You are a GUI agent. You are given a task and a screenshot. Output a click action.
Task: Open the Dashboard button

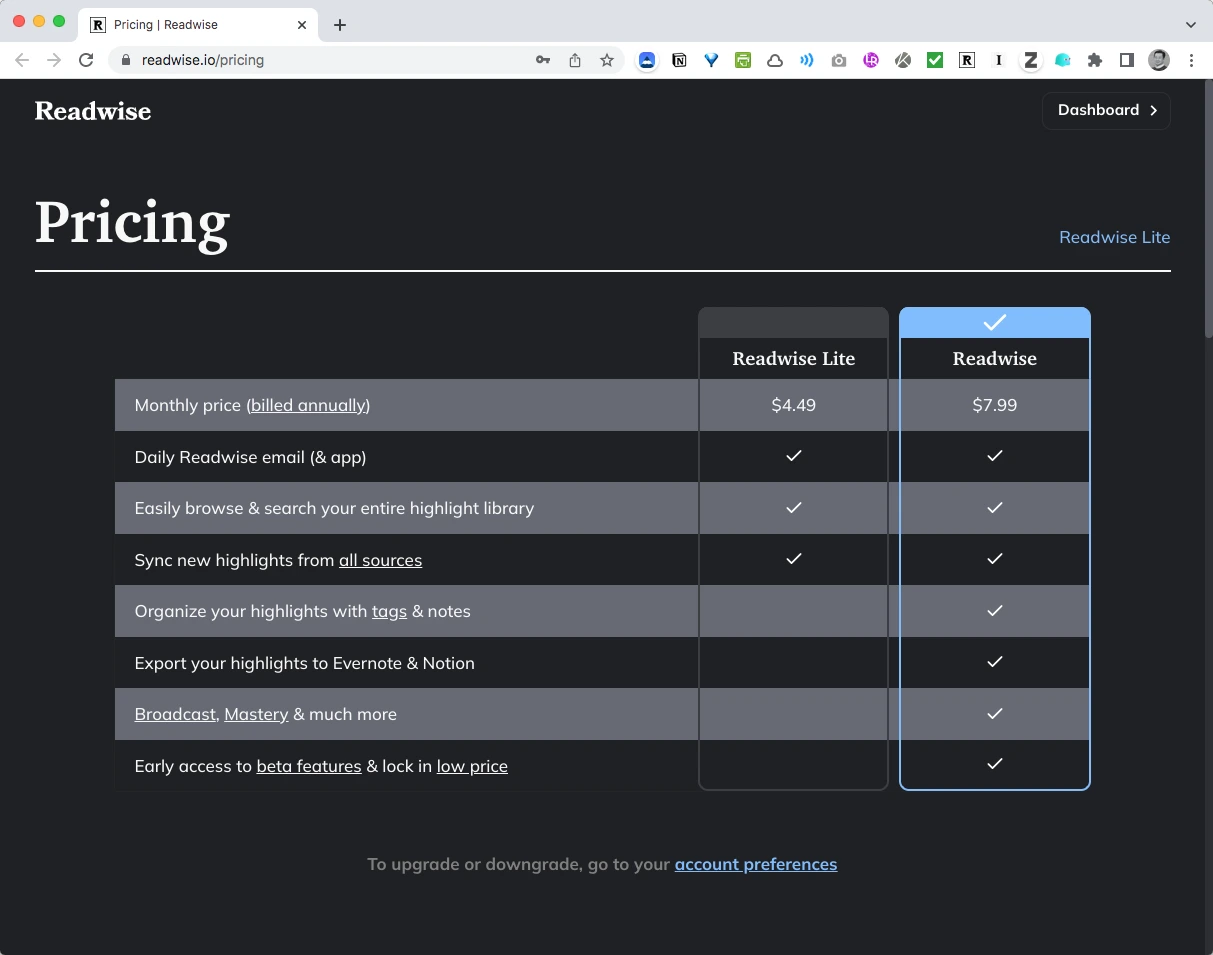click(x=1106, y=110)
